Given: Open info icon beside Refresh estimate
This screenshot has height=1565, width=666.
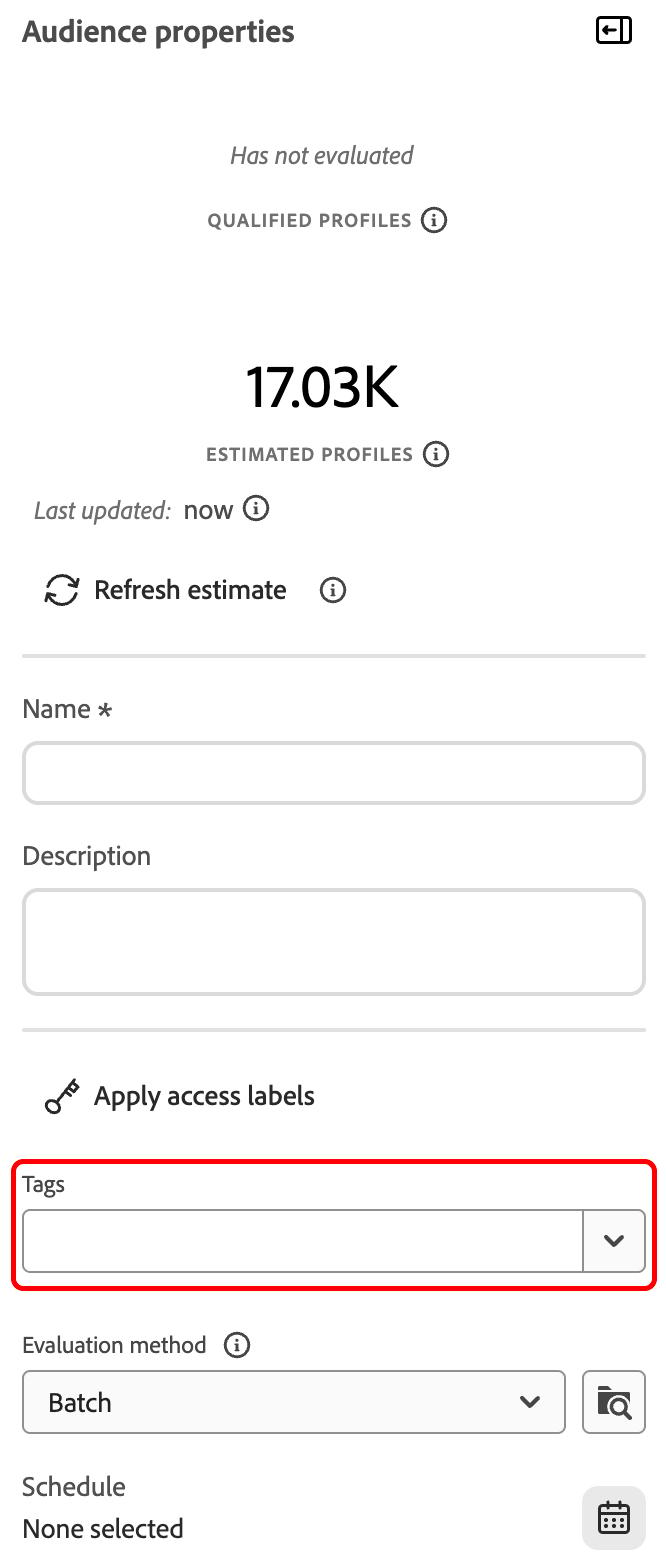Looking at the screenshot, I should [x=333, y=590].
